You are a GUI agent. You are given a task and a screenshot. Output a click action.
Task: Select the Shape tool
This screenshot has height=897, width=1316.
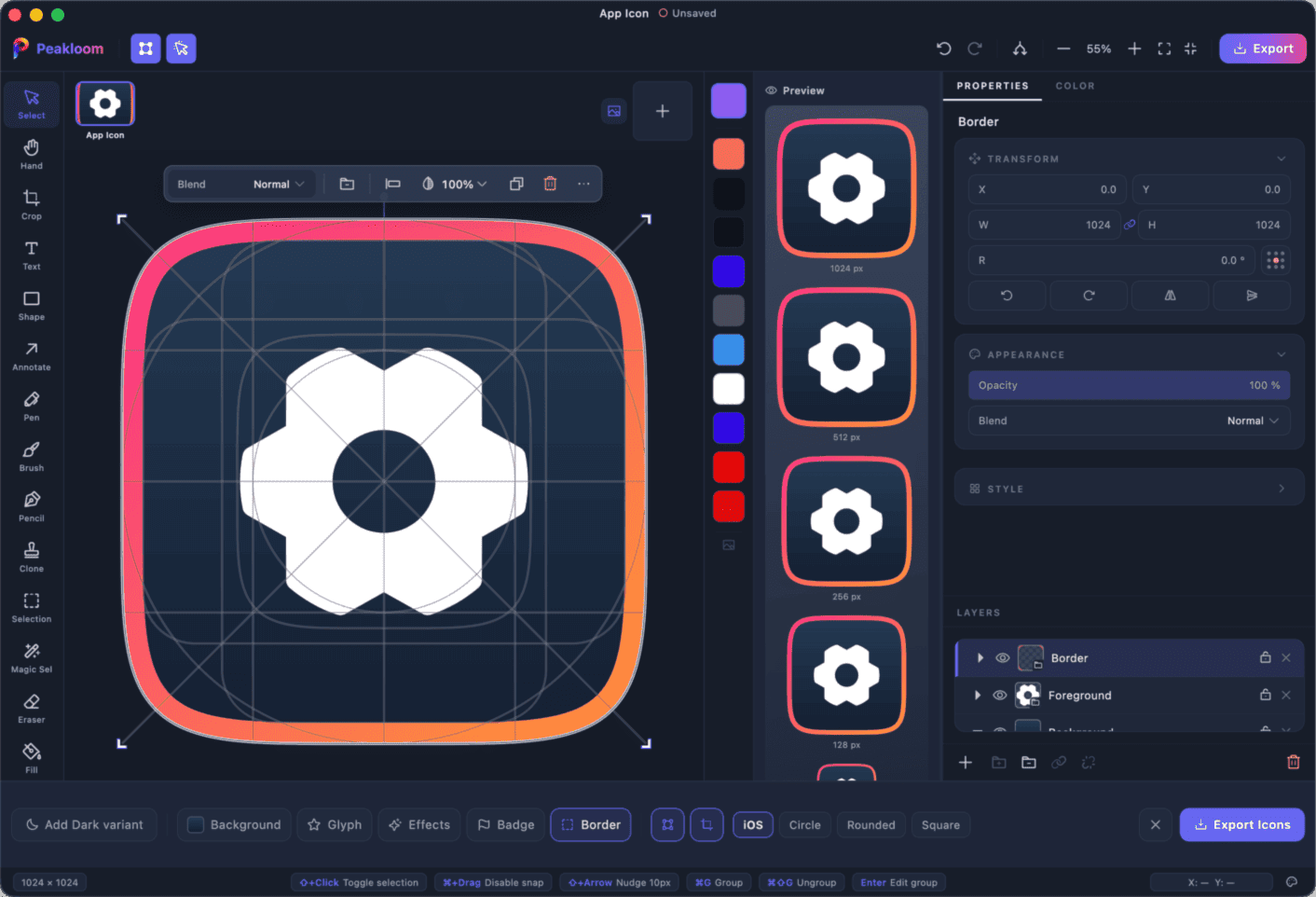(32, 306)
